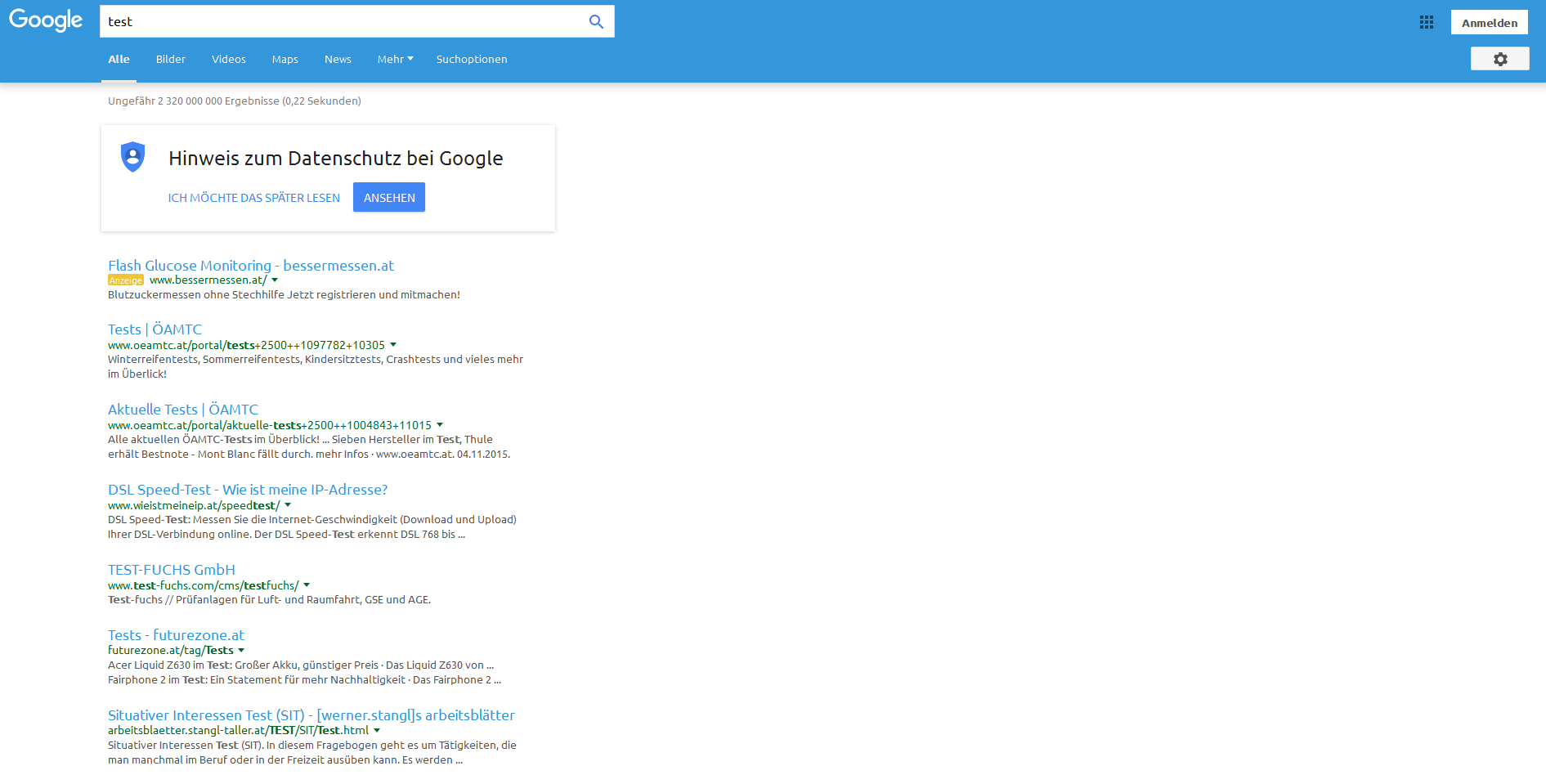Switch to the Videos search tab
The height and width of the screenshot is (784, 1546).
point(228,59)
